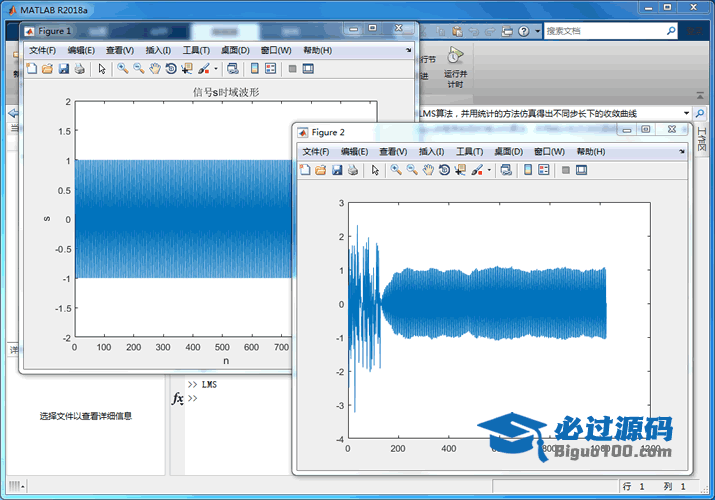This screenshot has width=715, height=500.
Task: Open 帮助(H) menu in Figure 1
Action: pos(317,50)
